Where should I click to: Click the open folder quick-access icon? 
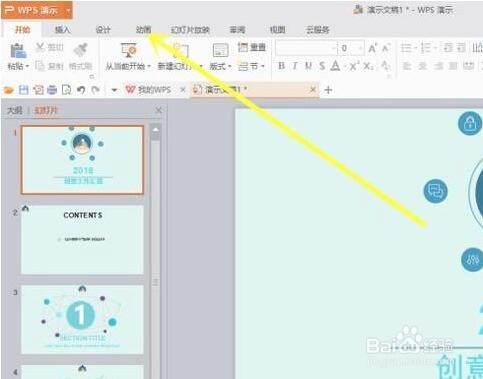click(x=8, y=90)
